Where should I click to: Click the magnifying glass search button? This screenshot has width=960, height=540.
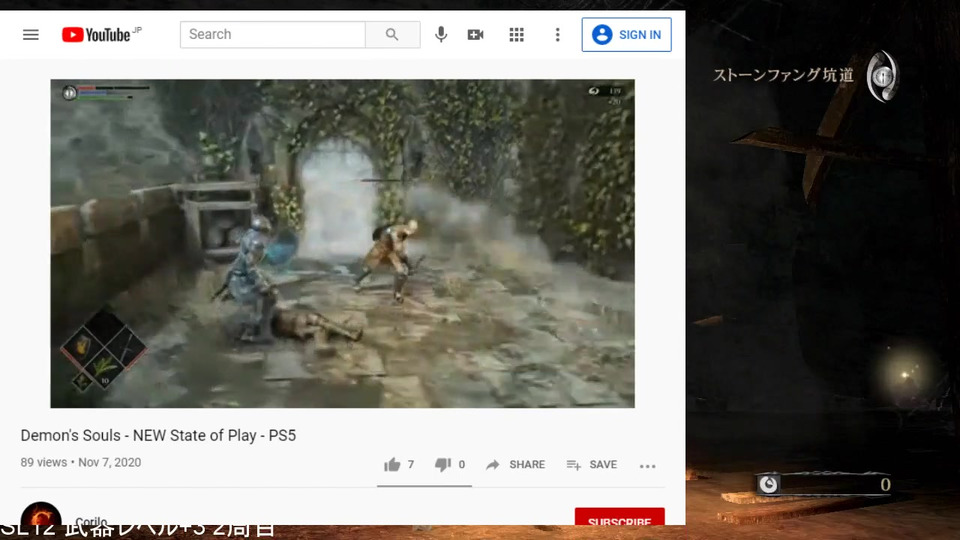coord(392,34)
